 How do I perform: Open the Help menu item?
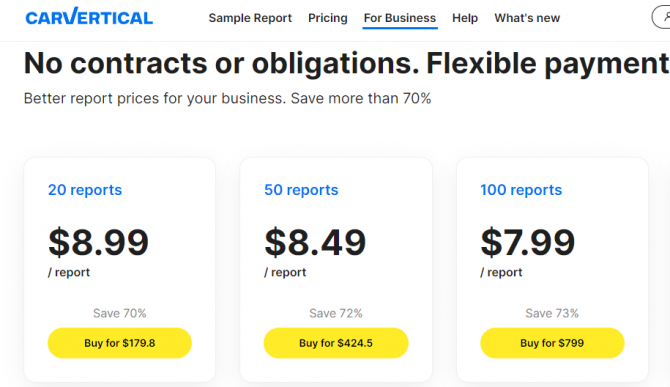tap(465, 18)
